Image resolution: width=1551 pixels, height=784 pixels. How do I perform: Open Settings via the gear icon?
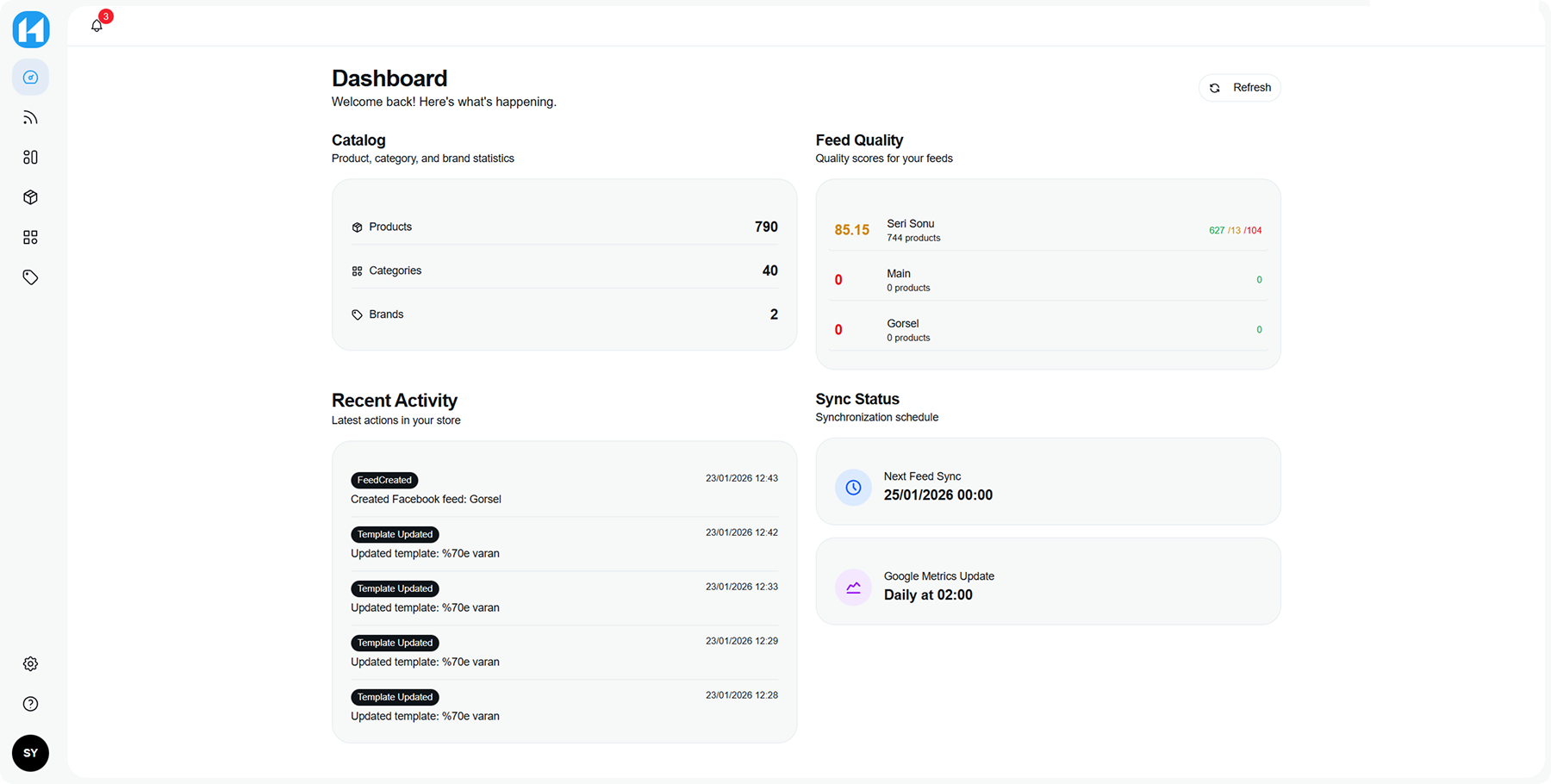click(30, 663)
